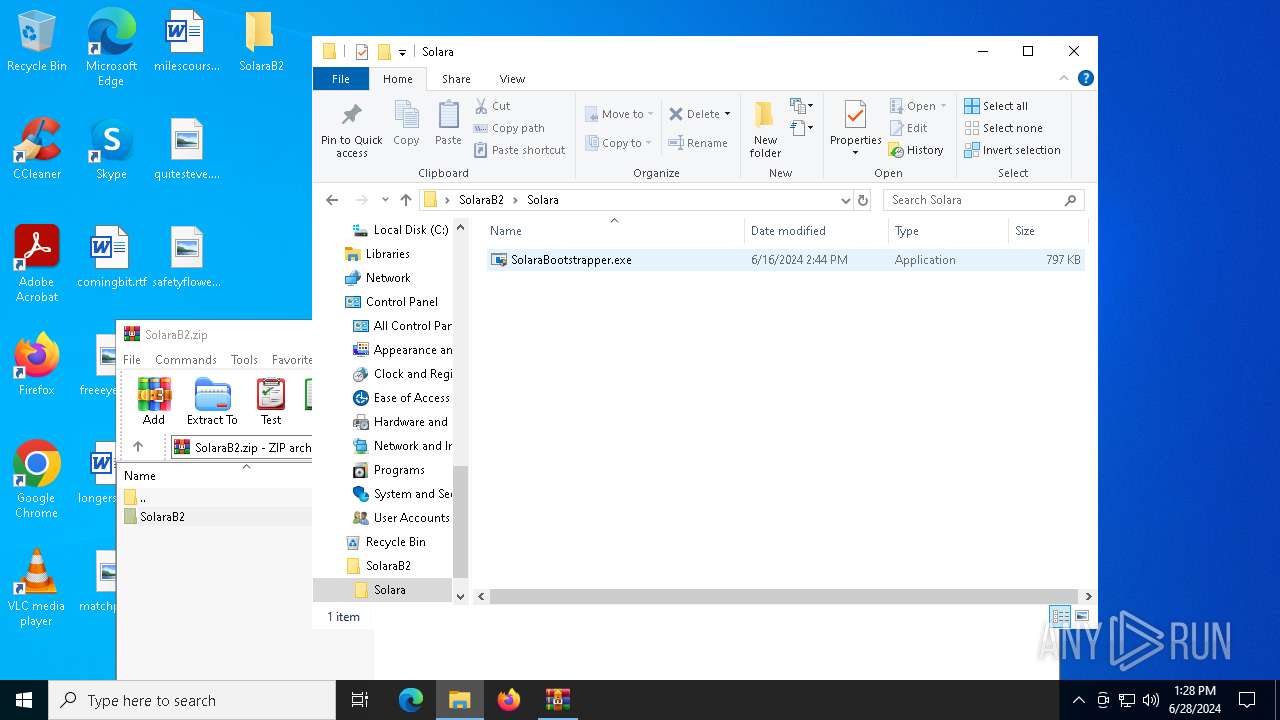Open Microsoft Edge from taskbar
Image resolution: width=1280 pixels, height=720 pixels.
tap(411, 700)
